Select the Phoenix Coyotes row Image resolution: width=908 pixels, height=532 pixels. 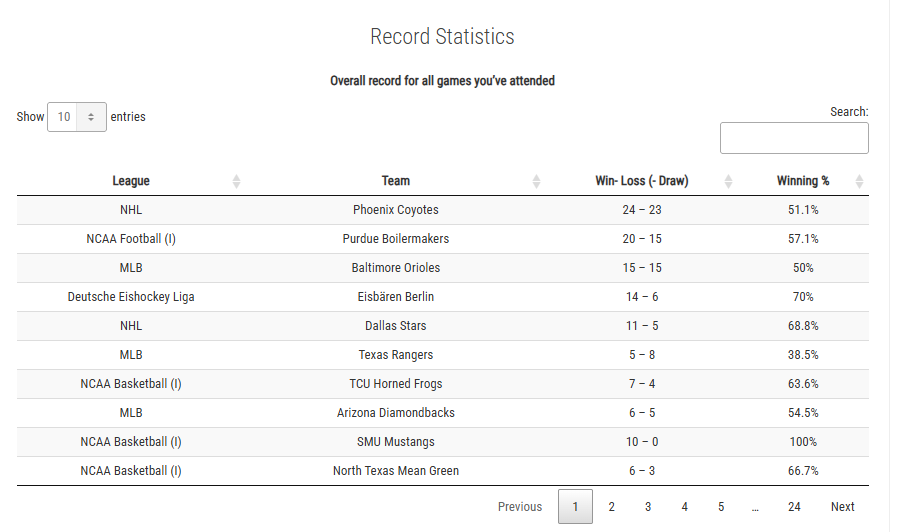[442, 210]
